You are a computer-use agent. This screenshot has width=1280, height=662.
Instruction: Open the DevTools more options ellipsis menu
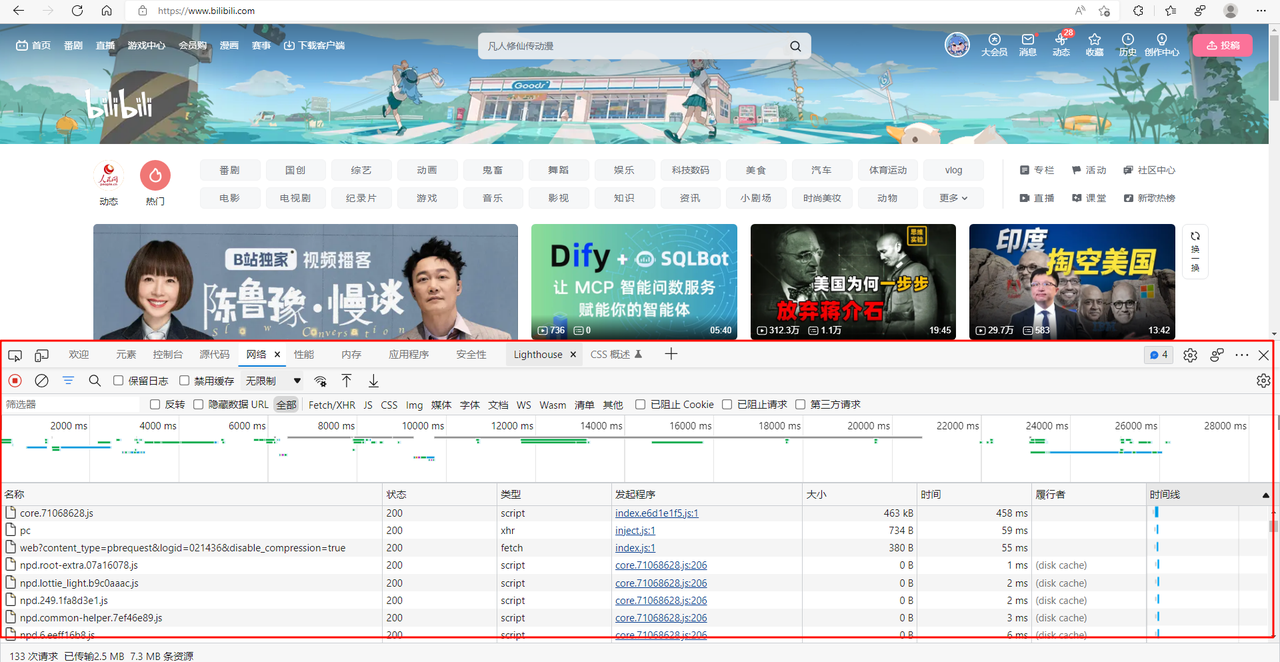[1242, 355]
